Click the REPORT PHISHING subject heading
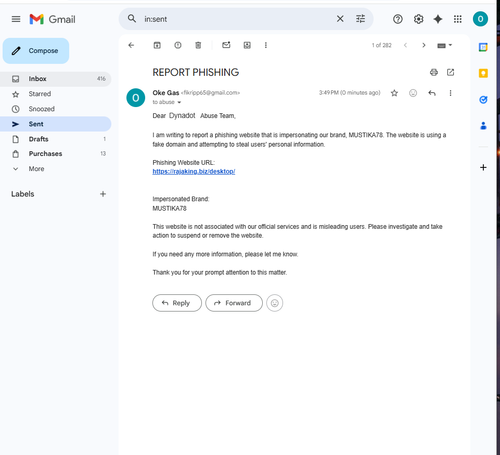Image resolution: width=500 pixels, height=455 pixels. (x=196, y=72)
